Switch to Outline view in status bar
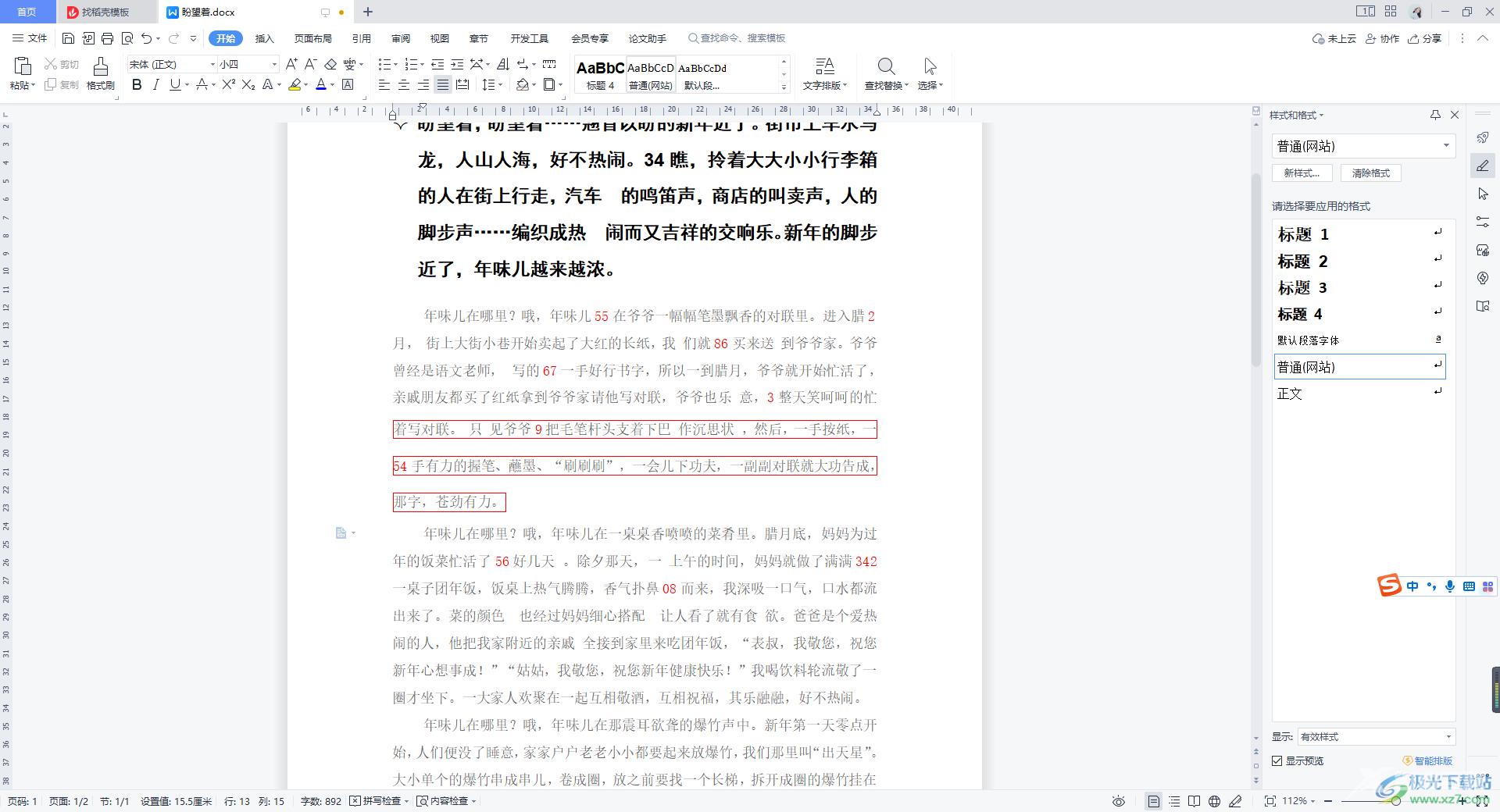Screen dimensions: 1500x812 pyautogui.click(x=1174, y=801)
